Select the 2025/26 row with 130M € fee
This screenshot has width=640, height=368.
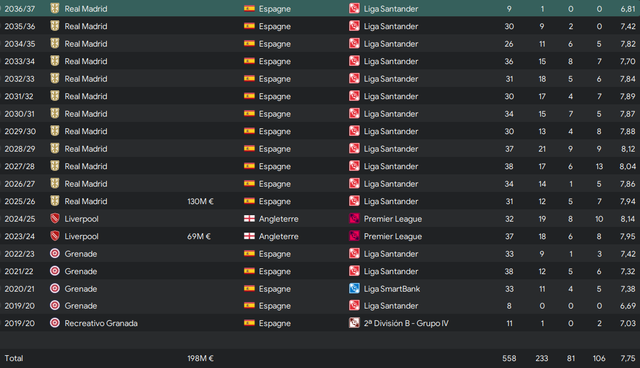[x=320, y=201]
